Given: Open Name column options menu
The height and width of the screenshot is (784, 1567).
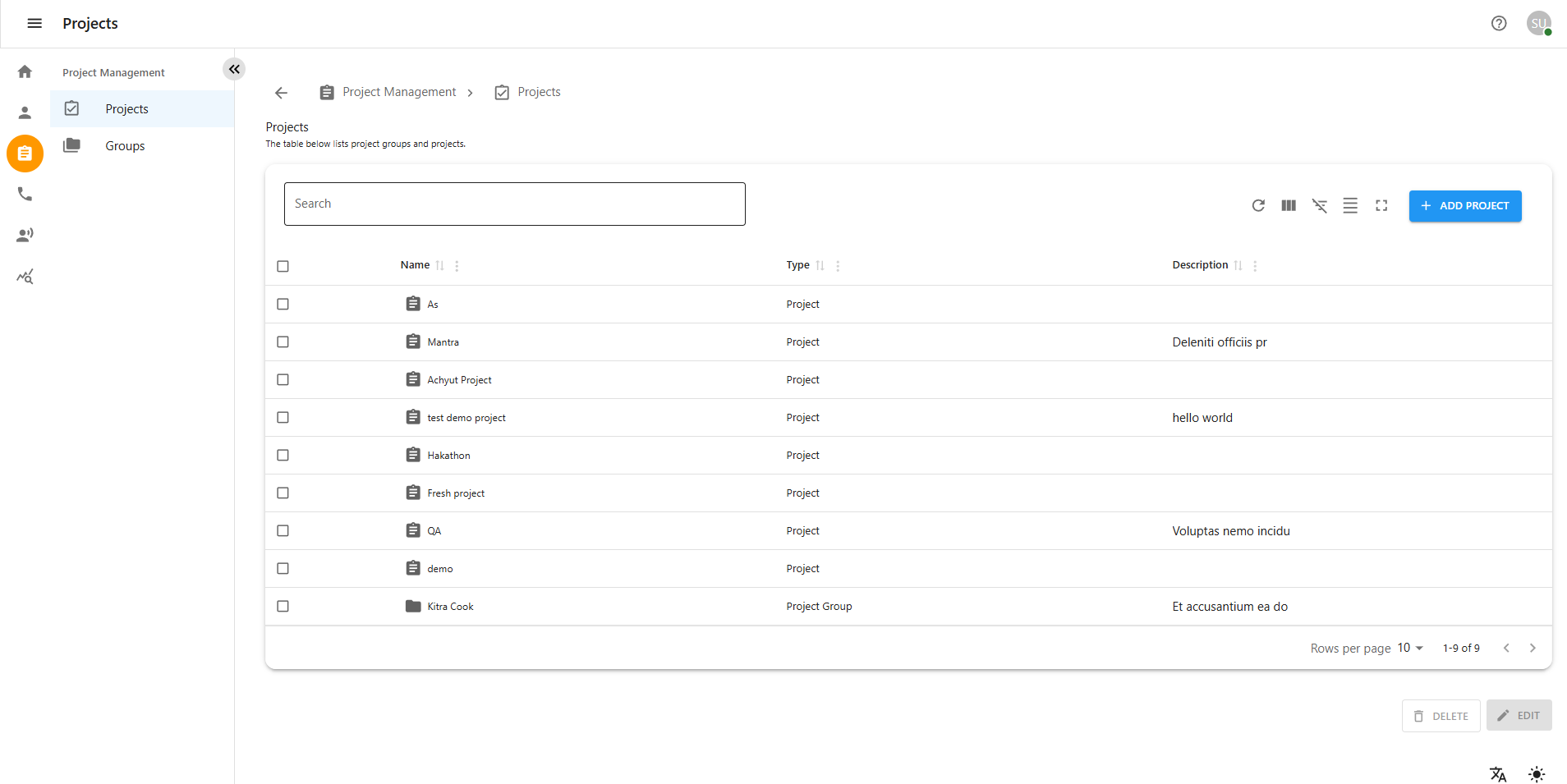Looking at the screenshot, I should click(x=457, y=265).
